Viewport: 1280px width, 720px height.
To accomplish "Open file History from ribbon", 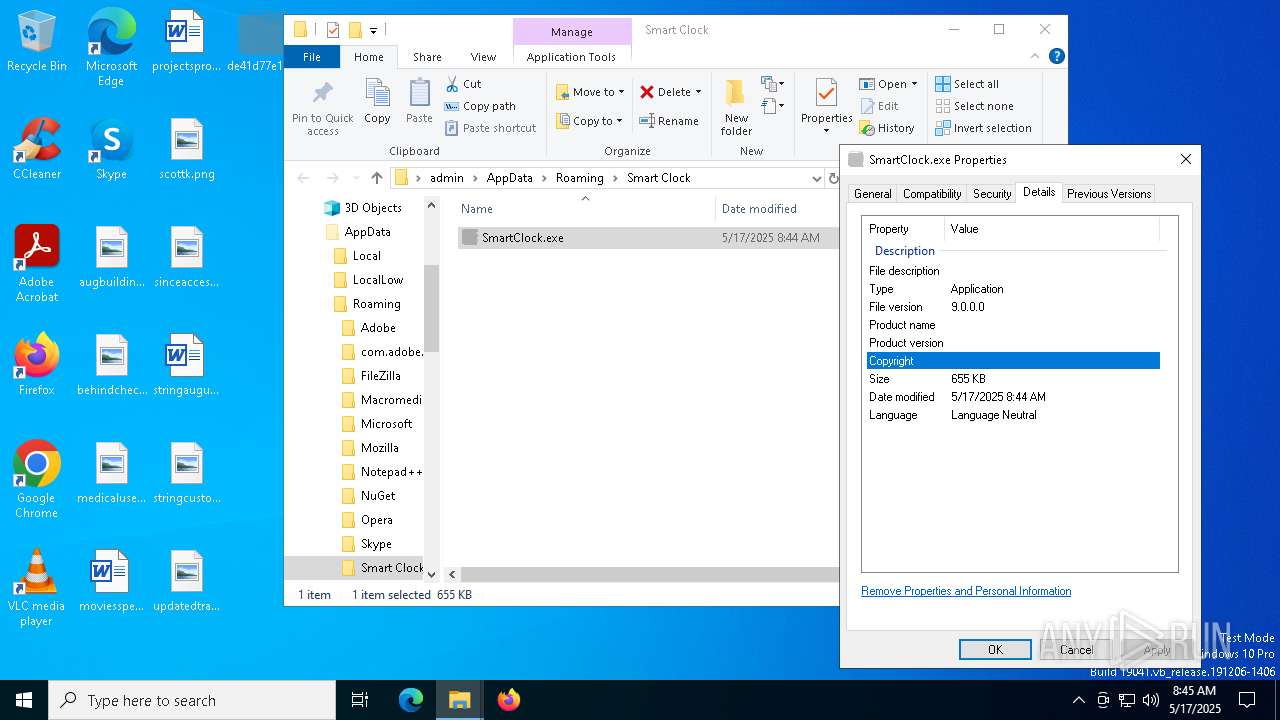I will (887, 128).
